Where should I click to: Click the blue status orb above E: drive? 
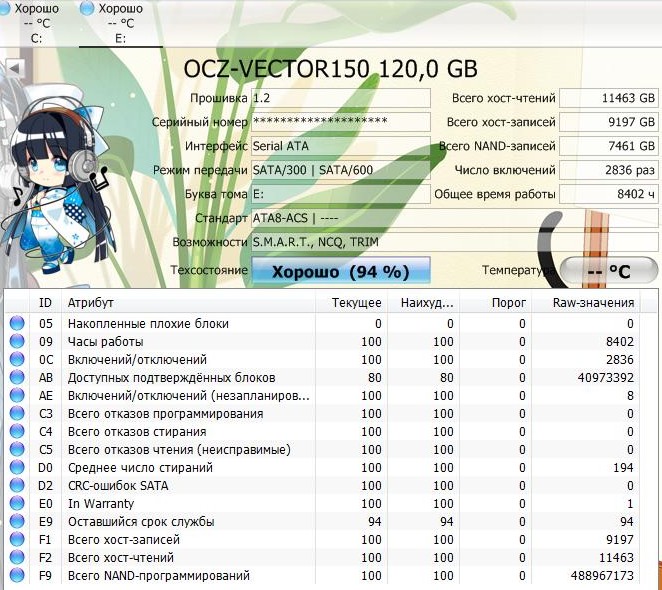click(87, 9)
